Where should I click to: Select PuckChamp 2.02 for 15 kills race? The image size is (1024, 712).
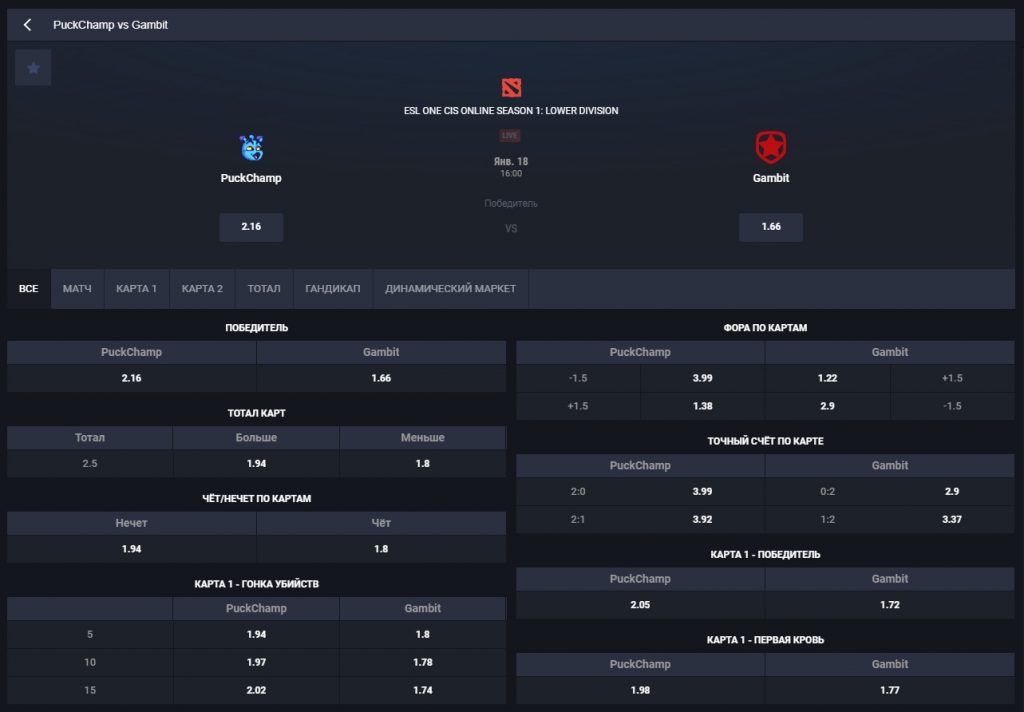(256, 690)
